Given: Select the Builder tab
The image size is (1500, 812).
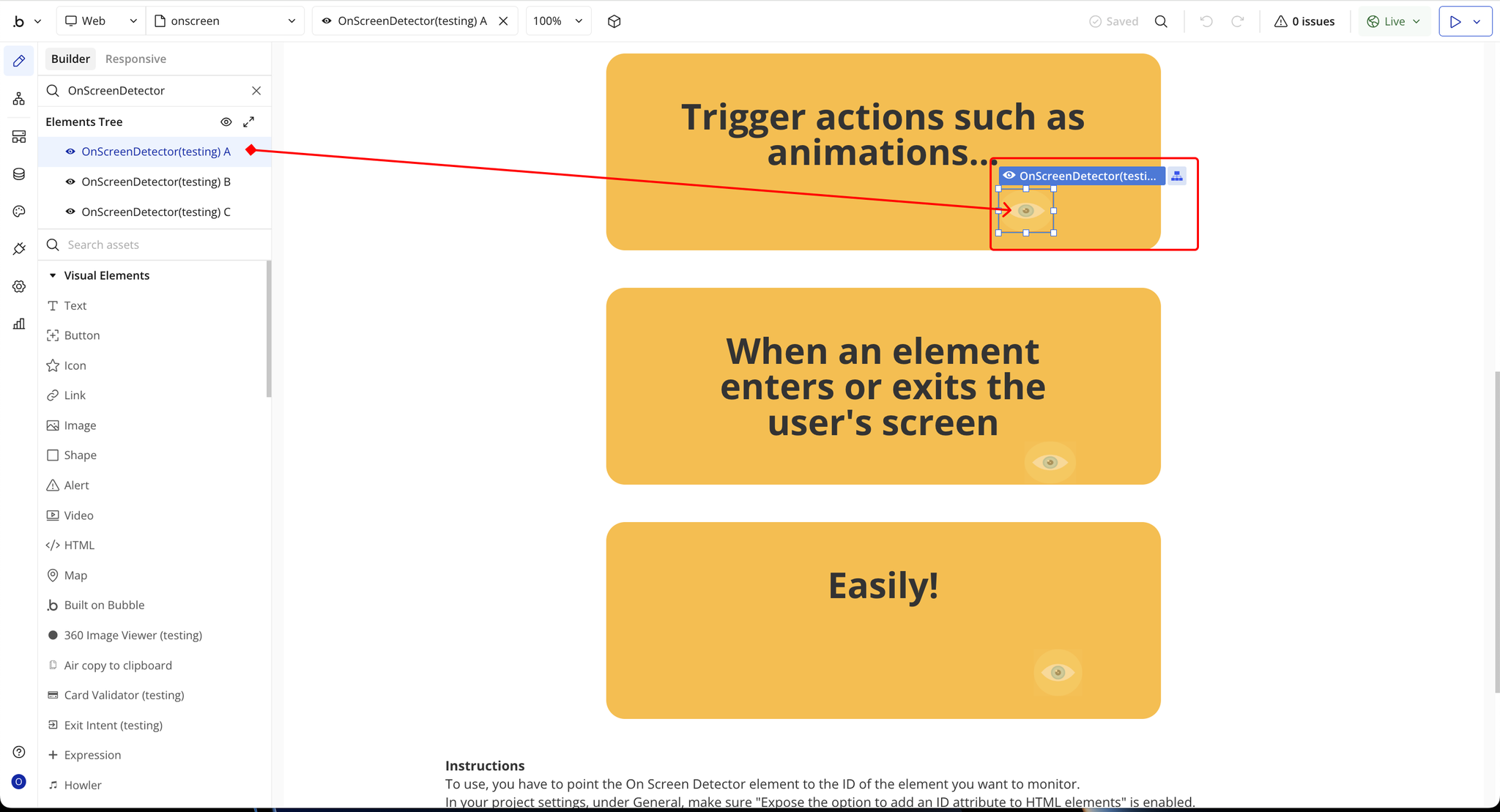Looking at the screenshot, I should click(70, 59).
